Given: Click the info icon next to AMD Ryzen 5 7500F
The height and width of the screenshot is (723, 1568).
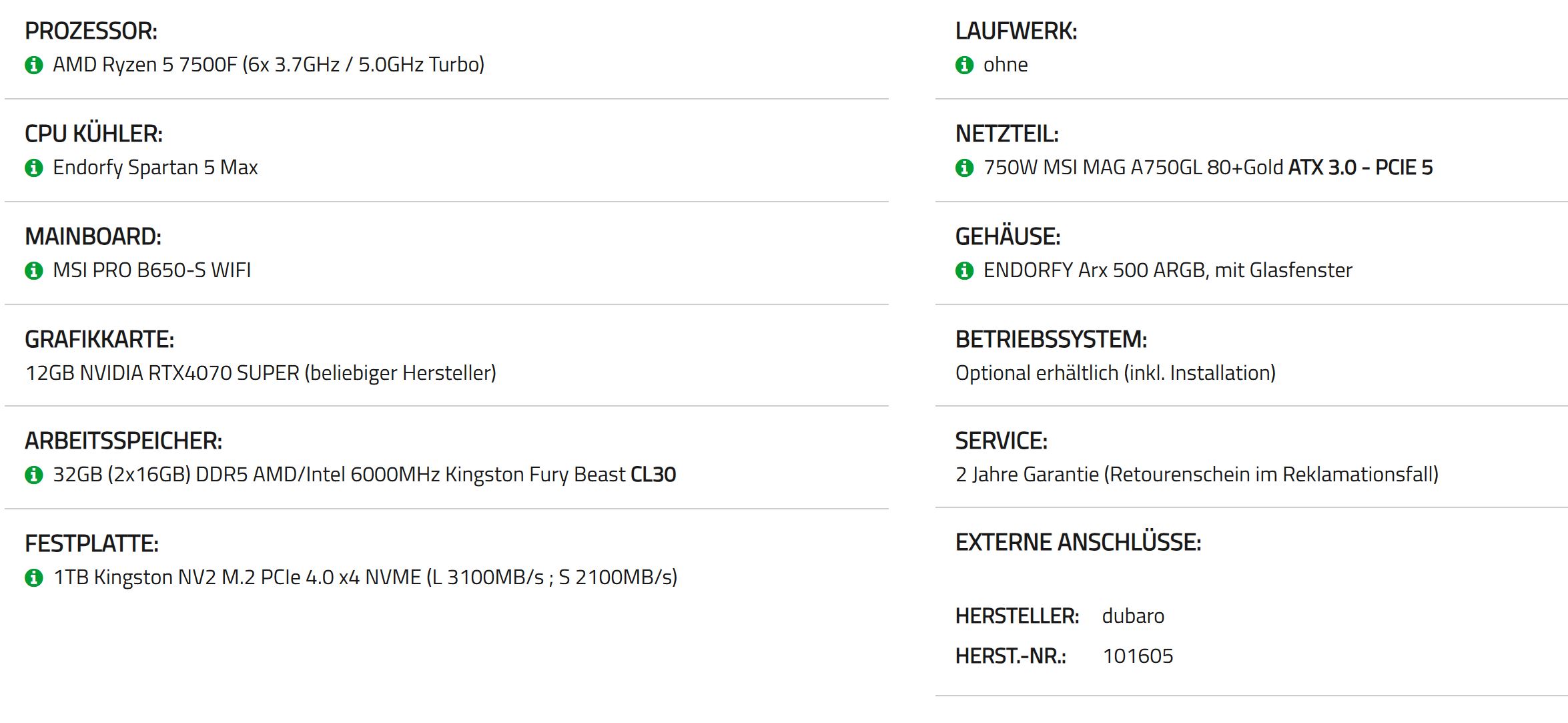Looking at the screenshot, I should pyautogui.click(x=33, y=65).
